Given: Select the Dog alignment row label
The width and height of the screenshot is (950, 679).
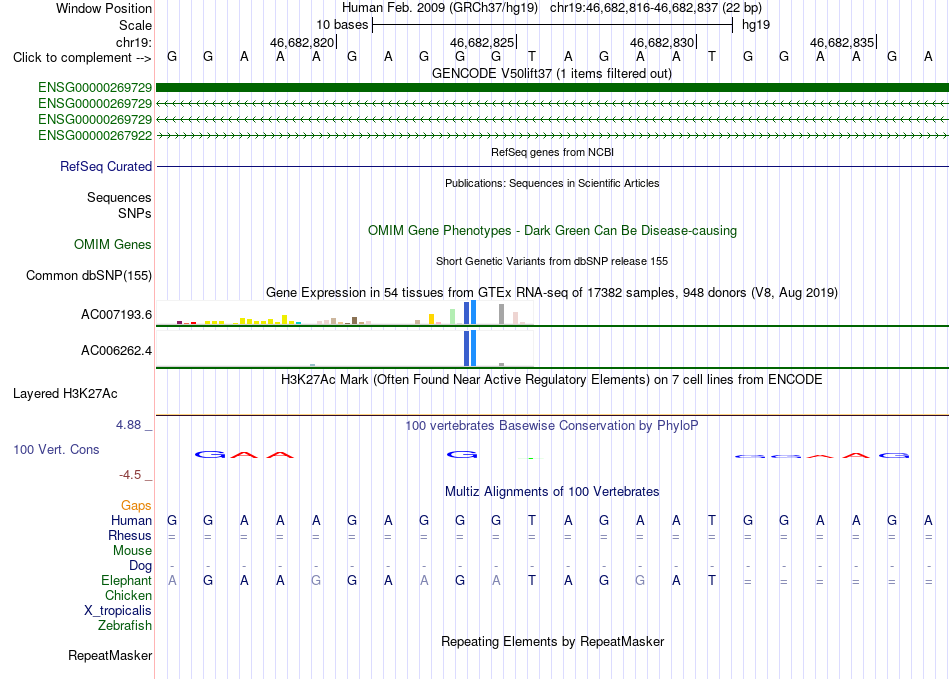Looking at the screenshot, I should (141, 566).
